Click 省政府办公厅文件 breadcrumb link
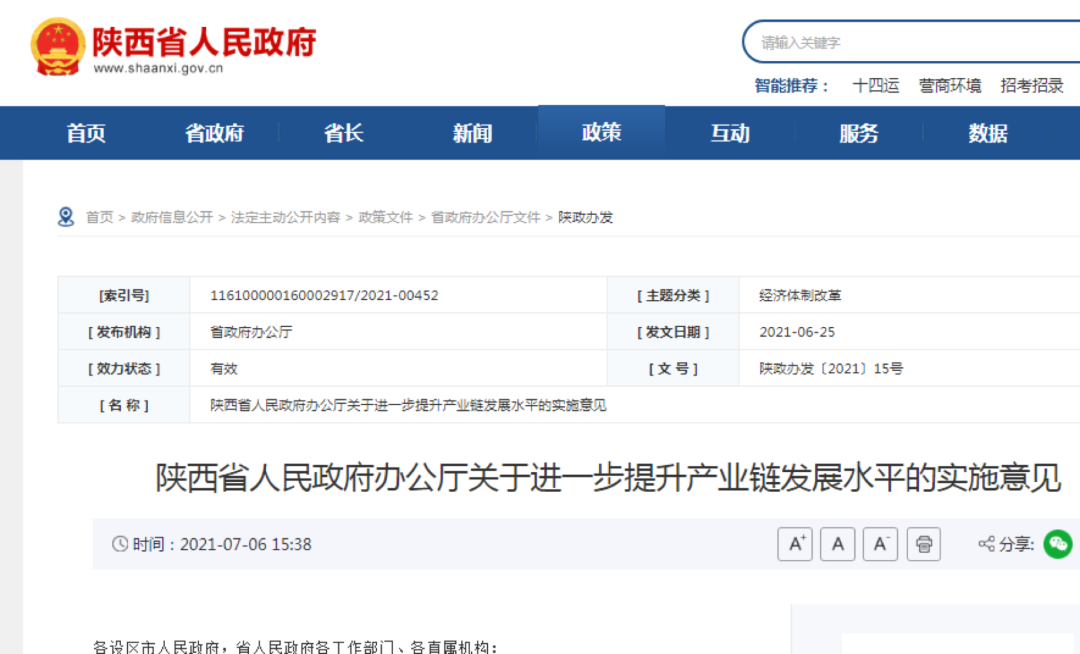This screenshot has width=1080, height=654. point(485,217)
